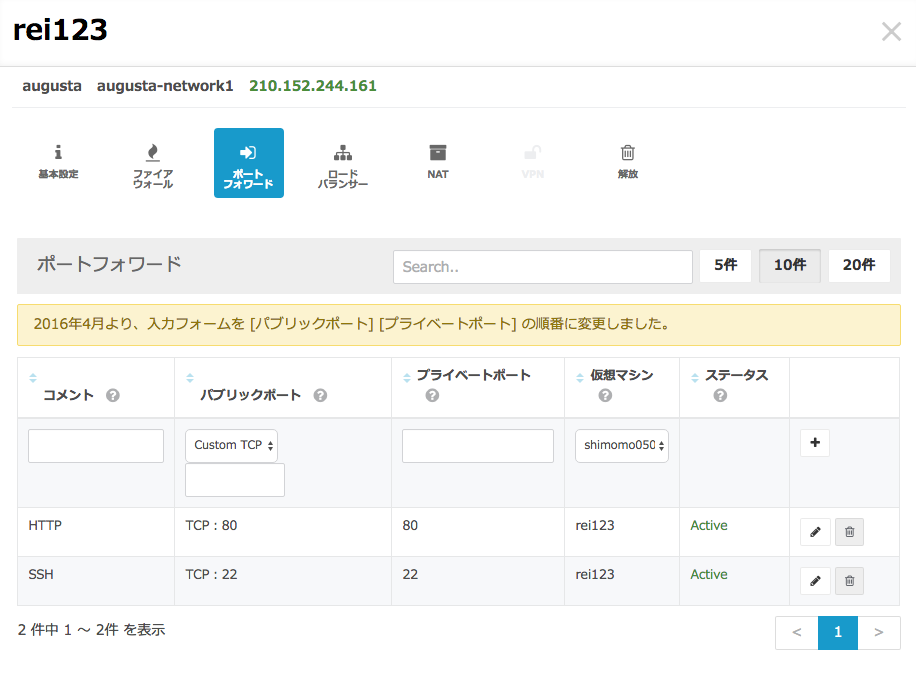The width and height of the screenshot is (916, 697).
Task: Click the Active status of SSH row
Action: [709, 574]
